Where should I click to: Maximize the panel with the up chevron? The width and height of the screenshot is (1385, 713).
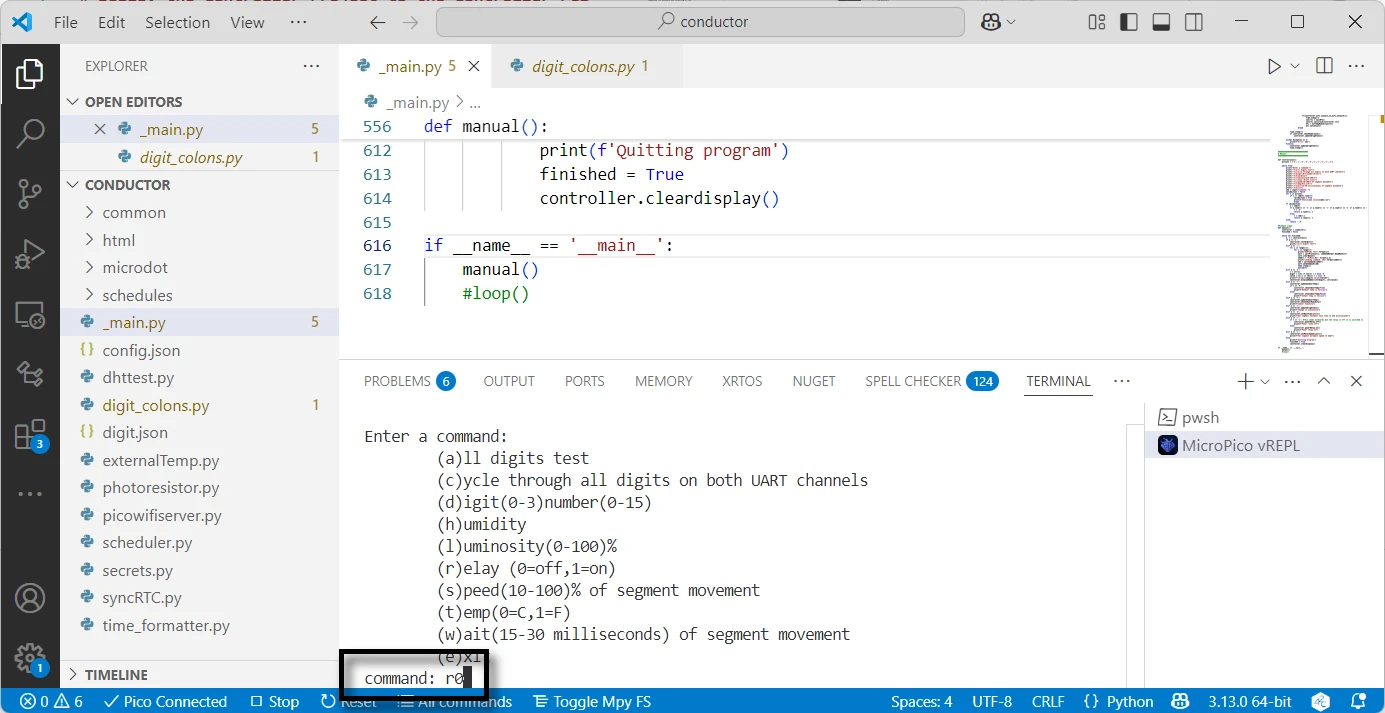(x=1324, y=381)
